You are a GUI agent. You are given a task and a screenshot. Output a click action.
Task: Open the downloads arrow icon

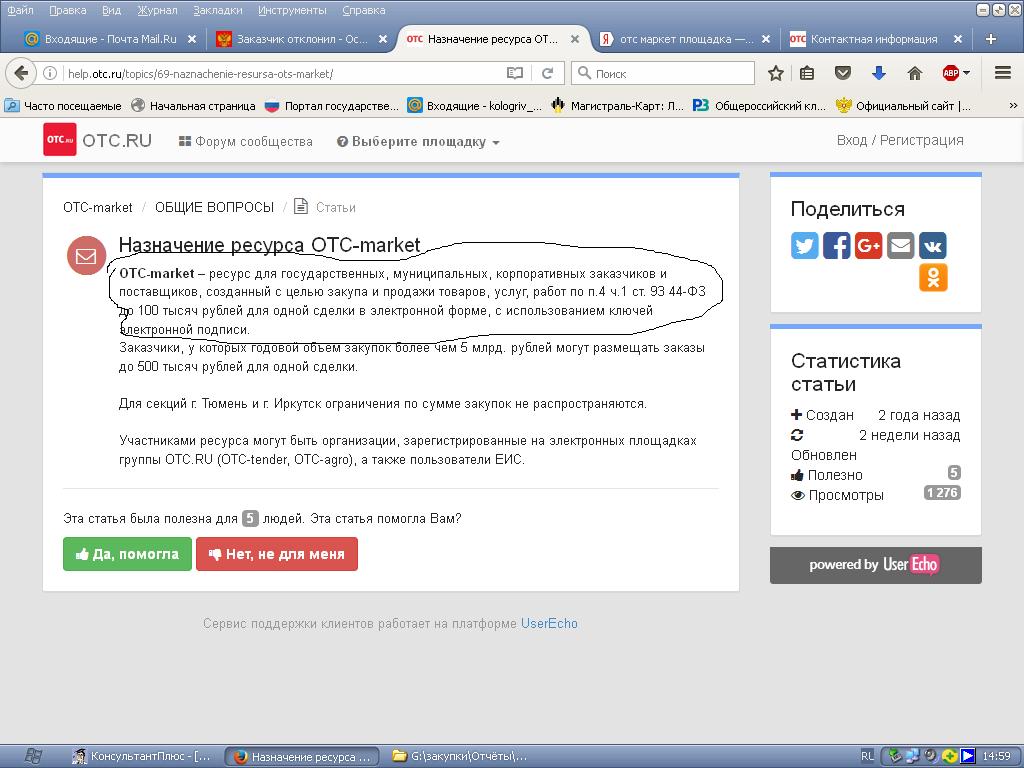879,73
